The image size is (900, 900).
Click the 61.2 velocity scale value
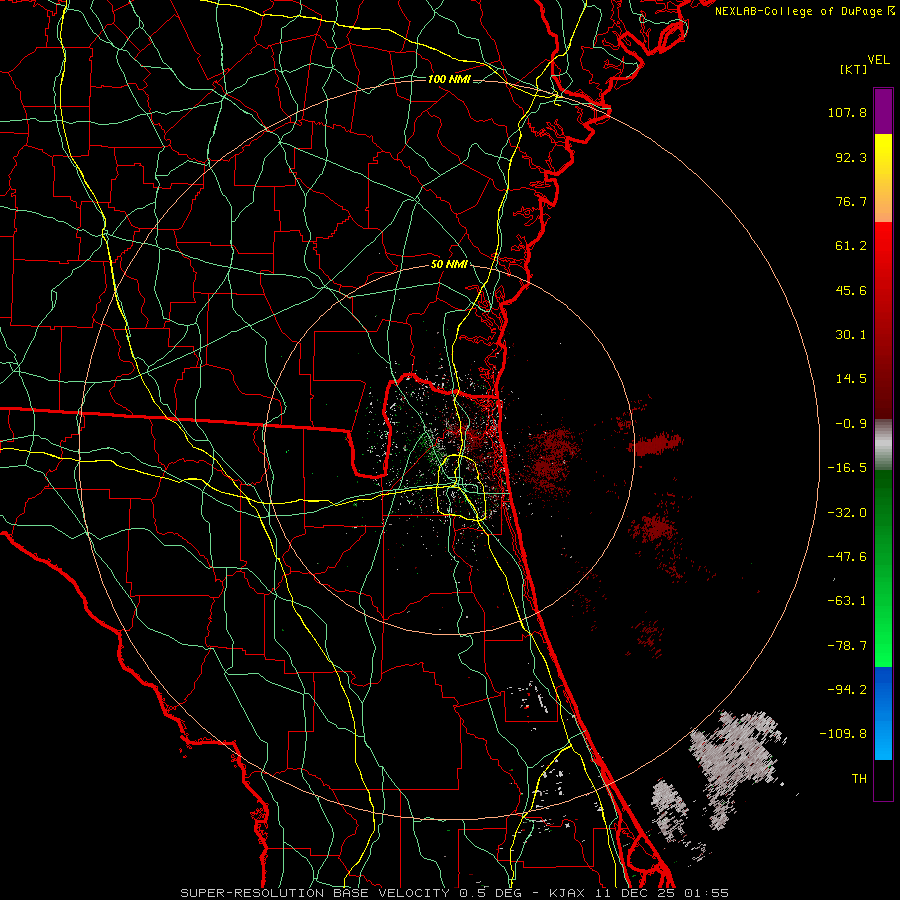click(851, 246)
